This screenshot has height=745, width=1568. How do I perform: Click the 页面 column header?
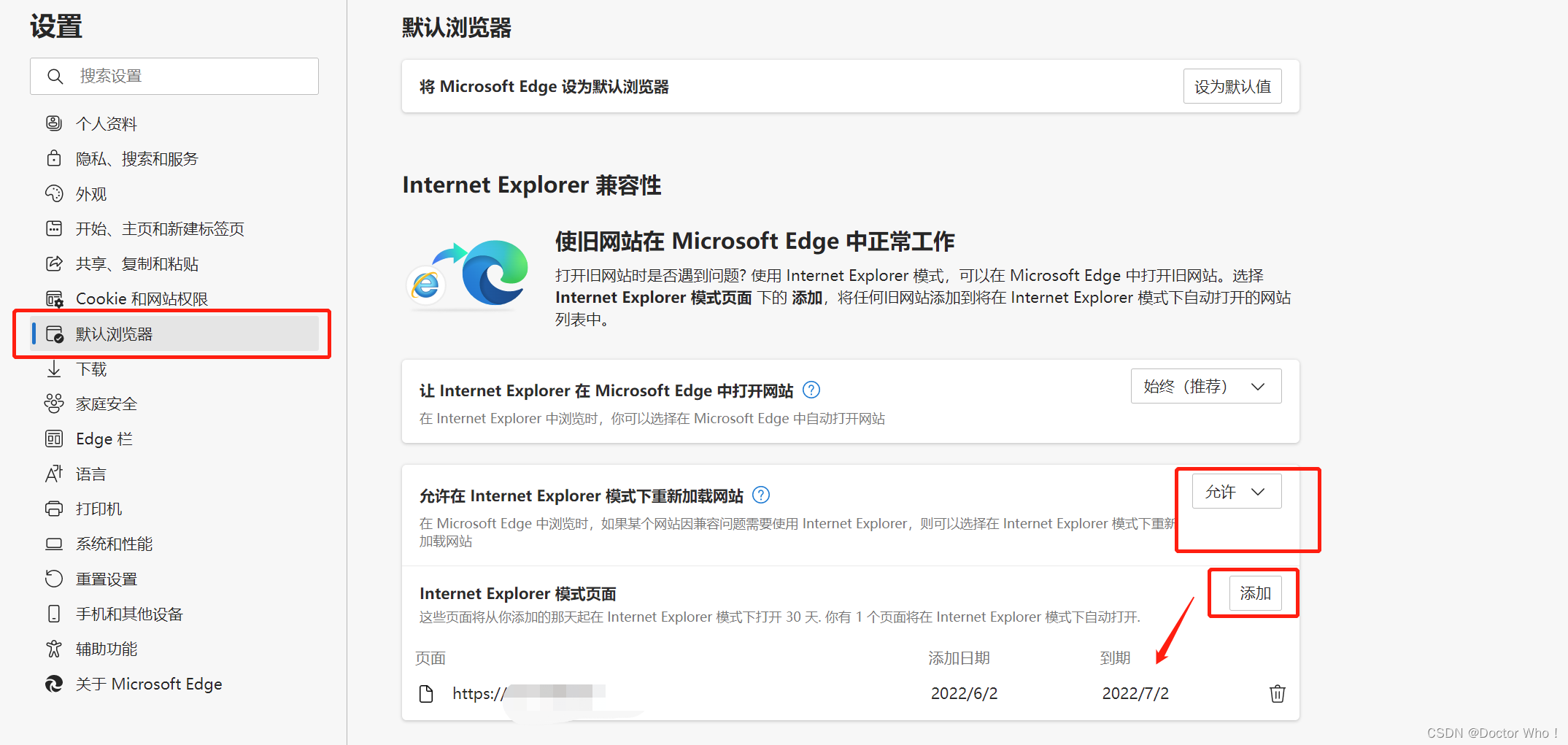click(430, 658)
